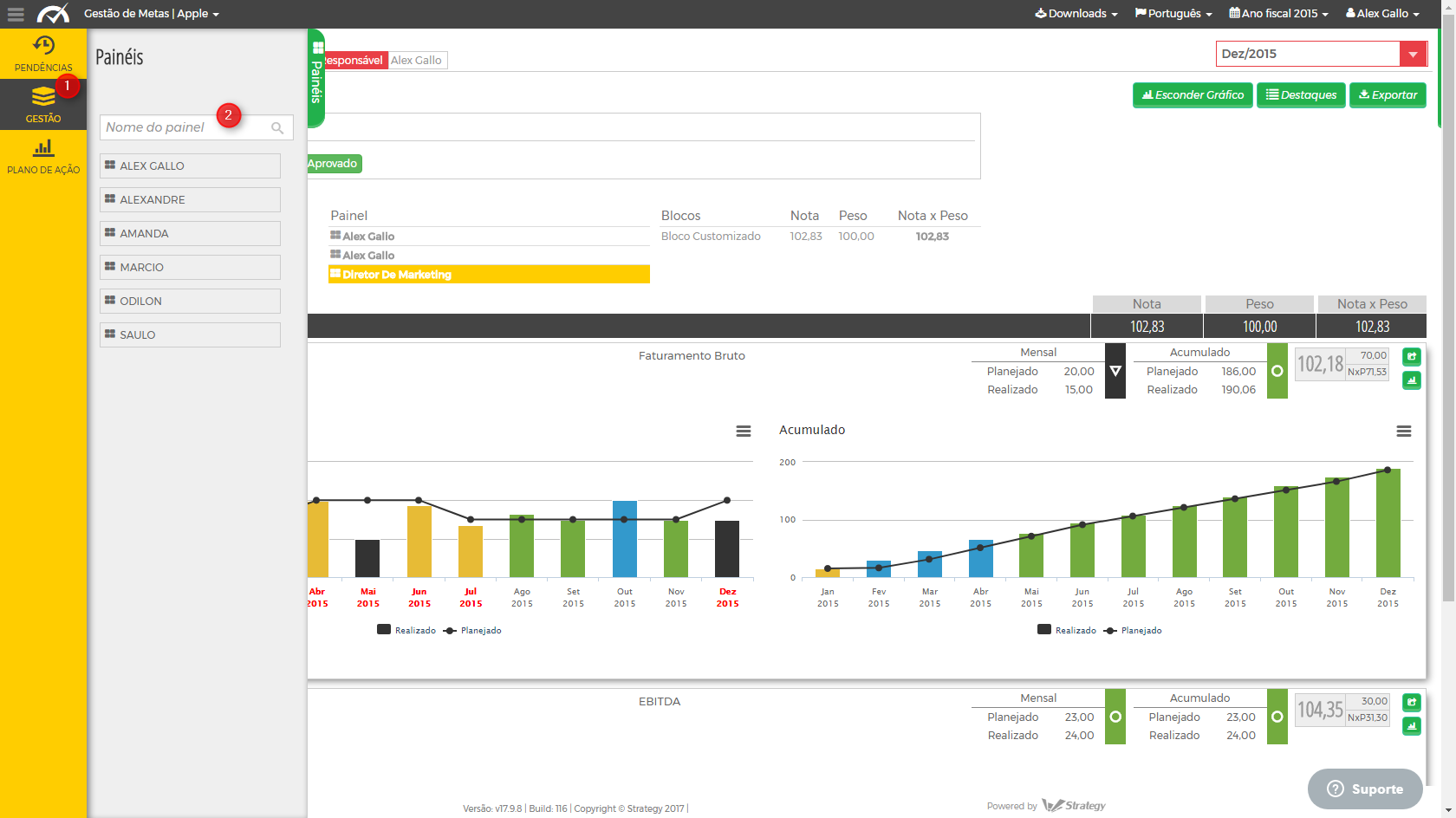The height and width of the screenshot is (818, 1456).
Task: Select the highlighted Diretor De Marketing row
Action: (489, 275)
